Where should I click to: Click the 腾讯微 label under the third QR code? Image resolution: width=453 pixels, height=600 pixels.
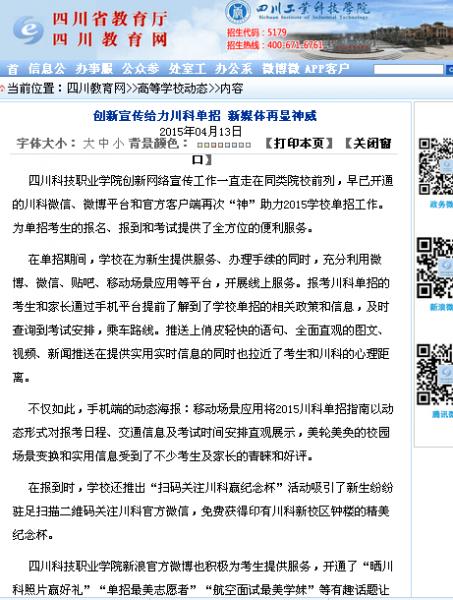pyautogui.click(x=442, y=414)
